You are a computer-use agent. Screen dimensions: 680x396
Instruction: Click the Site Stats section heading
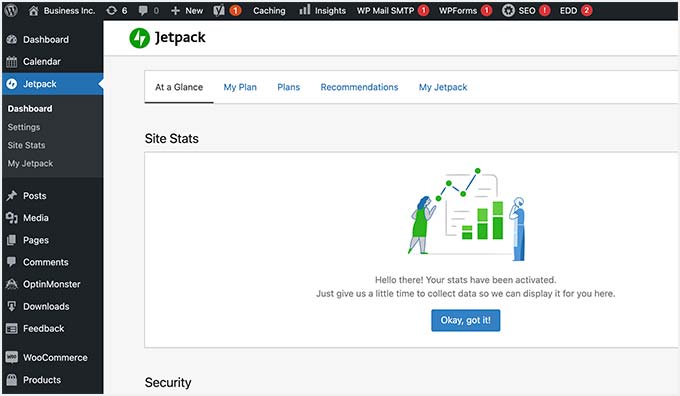click(172, 138)
